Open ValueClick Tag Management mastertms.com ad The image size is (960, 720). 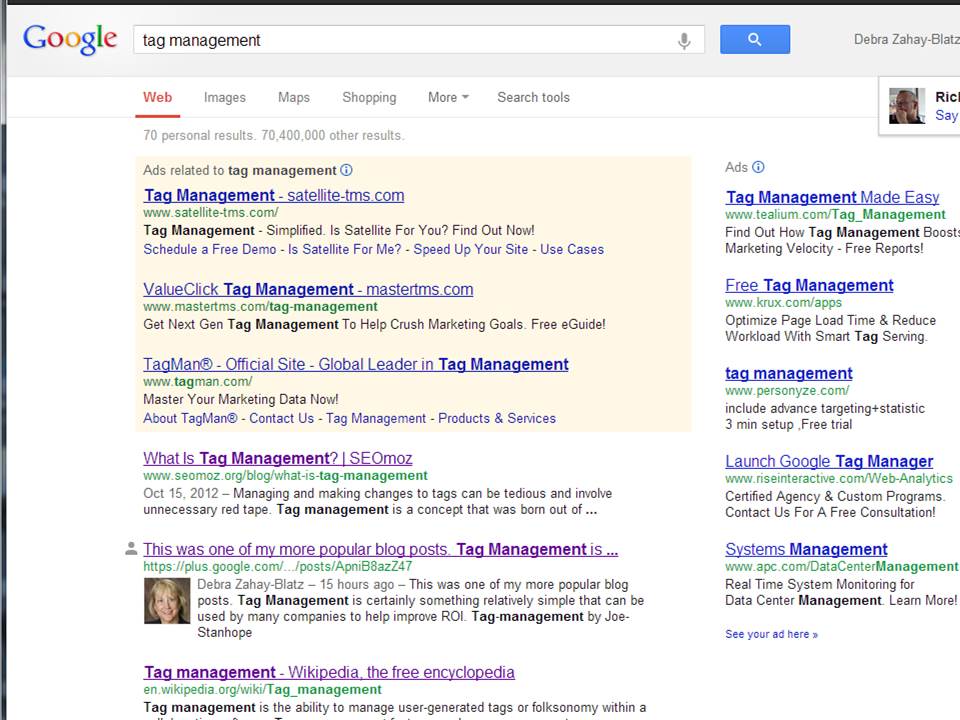[x=308, y=289]
